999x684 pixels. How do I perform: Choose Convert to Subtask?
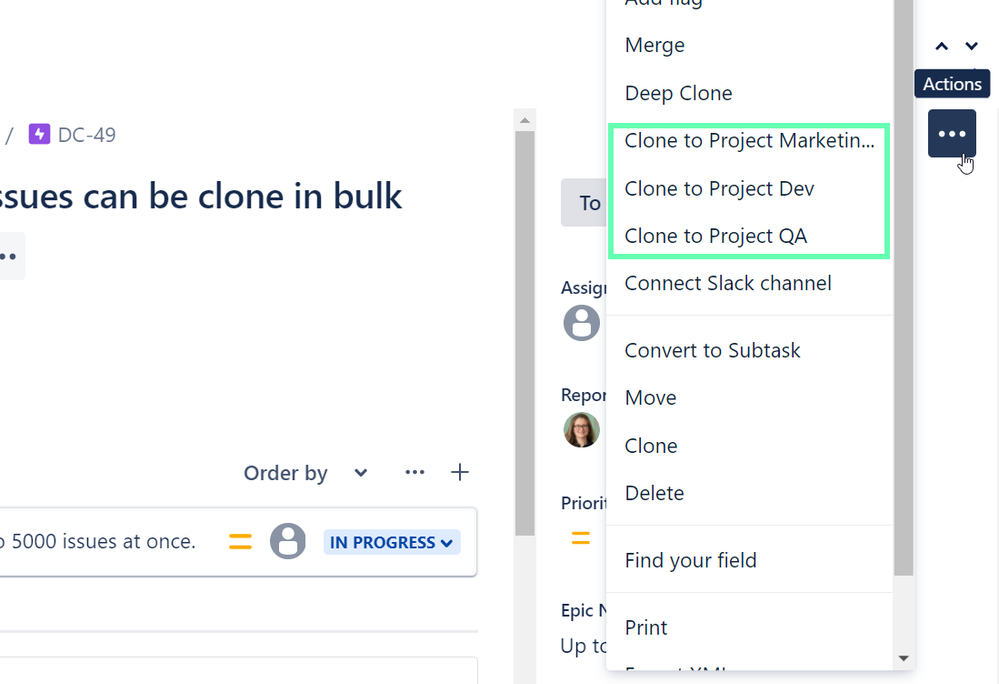712,350
